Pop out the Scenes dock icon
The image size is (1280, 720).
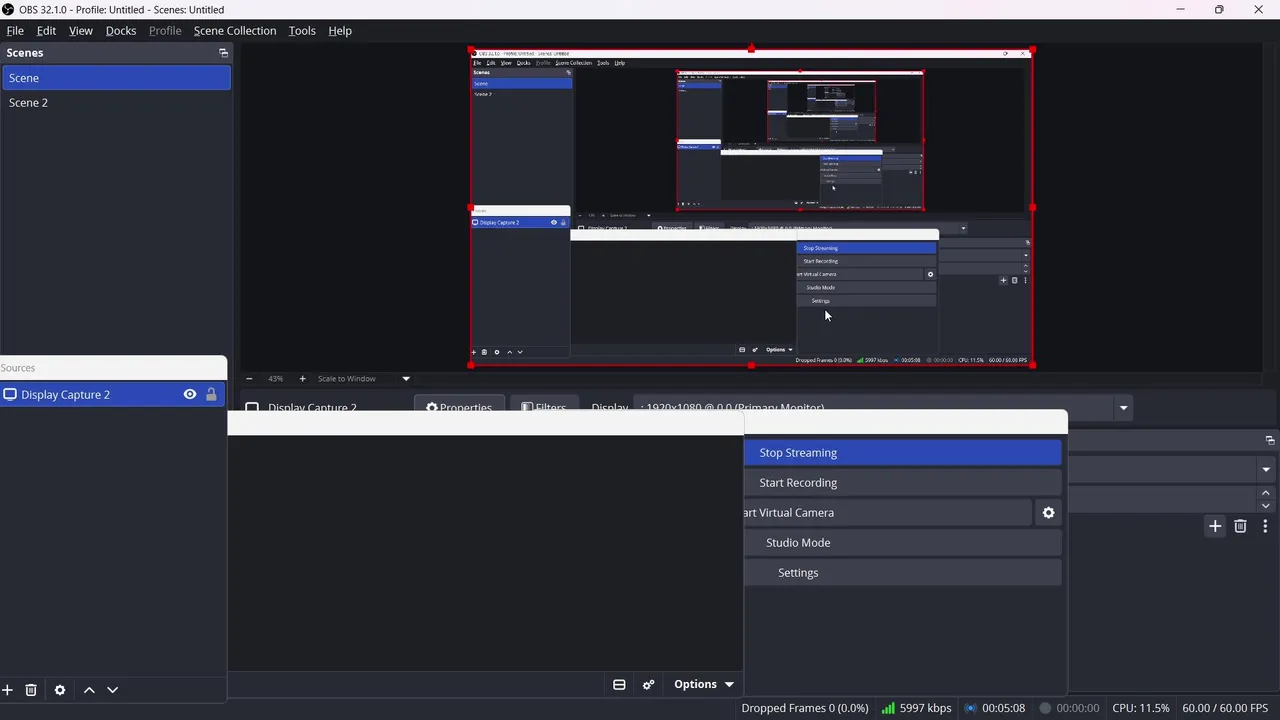[223, 53]
